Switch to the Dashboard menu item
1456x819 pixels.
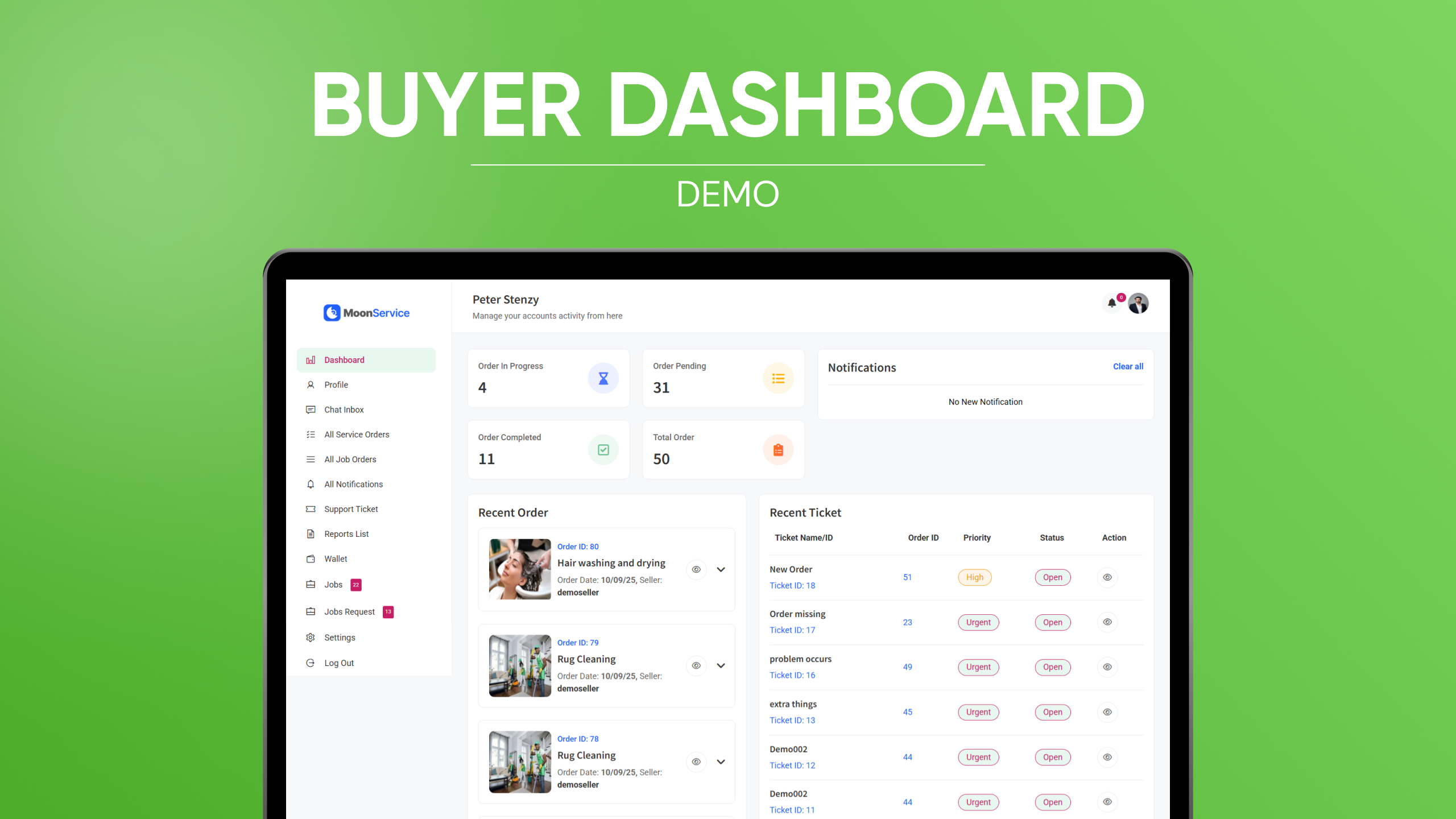click(344, 359)
